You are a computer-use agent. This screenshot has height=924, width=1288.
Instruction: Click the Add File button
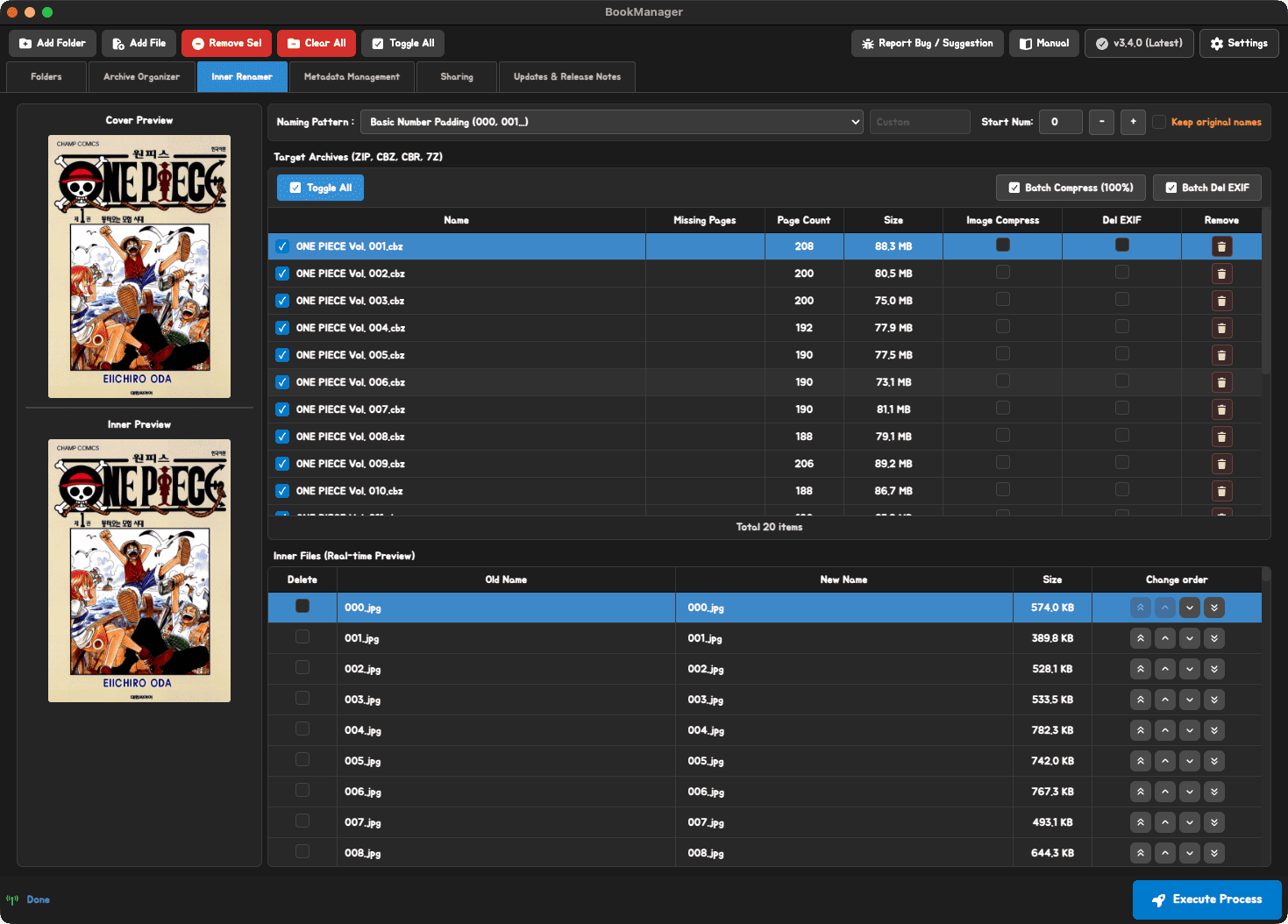139,43
